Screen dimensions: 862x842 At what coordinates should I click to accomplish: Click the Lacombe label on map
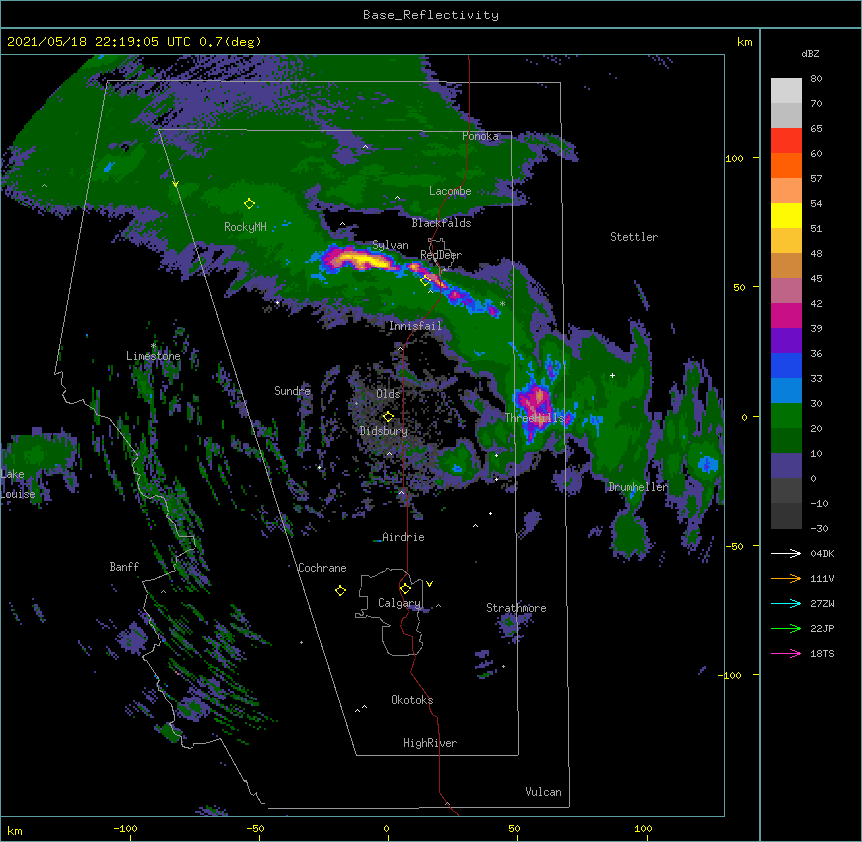(450, 191)
